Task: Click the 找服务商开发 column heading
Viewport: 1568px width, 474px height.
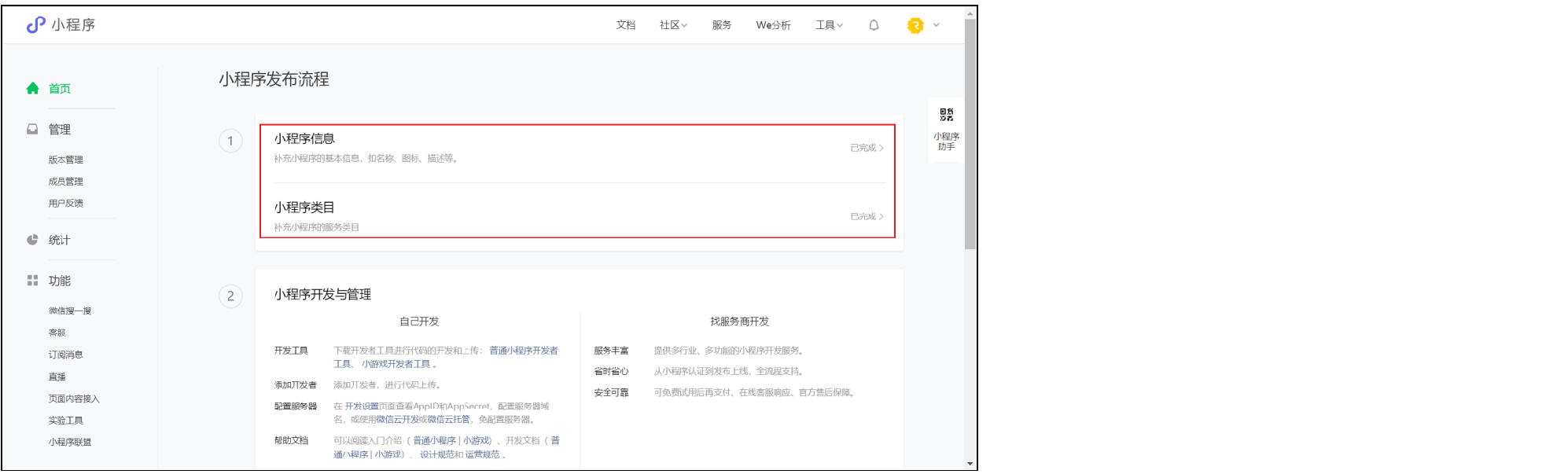Action: [740, 322]
